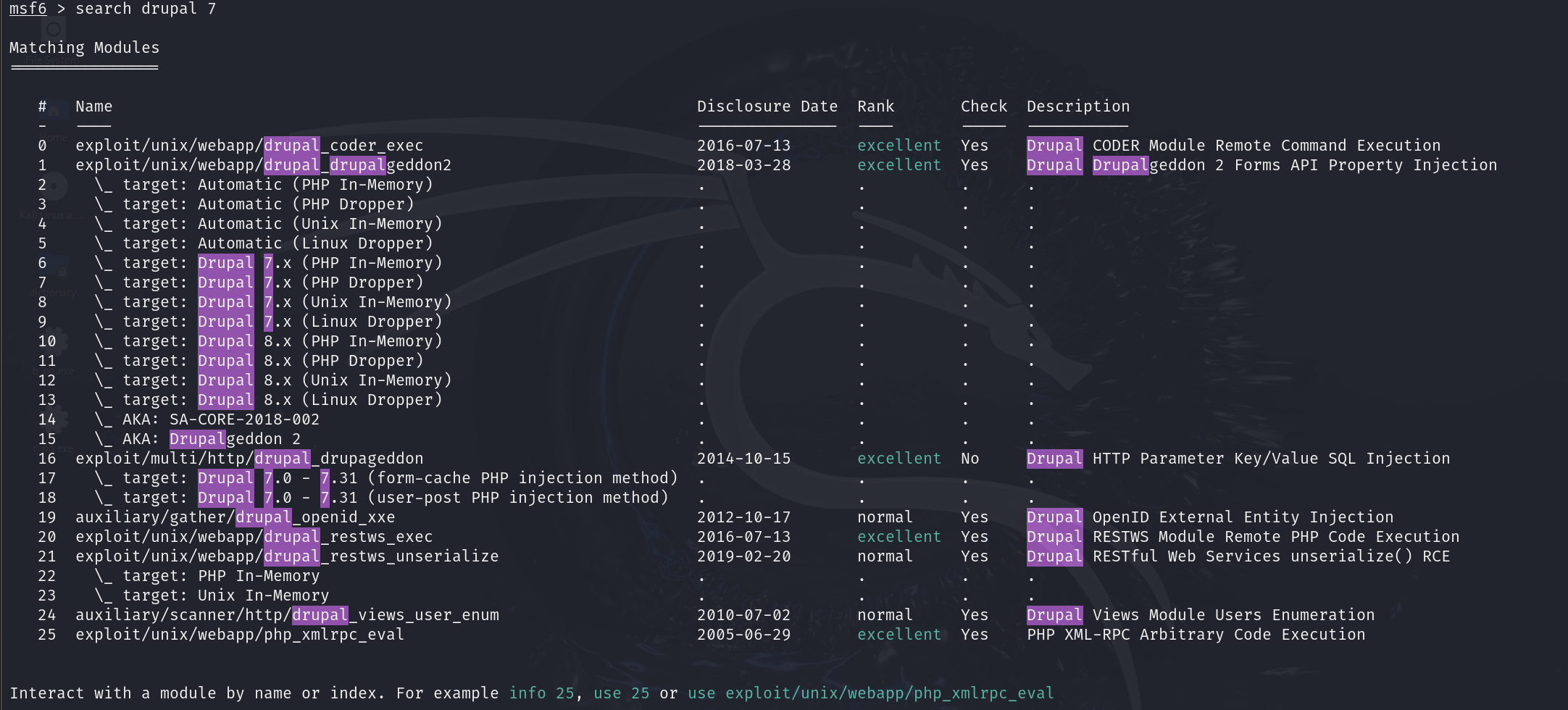
Task: Click disclosure date 2012-10-17
Action: click(x=744, y=517)
